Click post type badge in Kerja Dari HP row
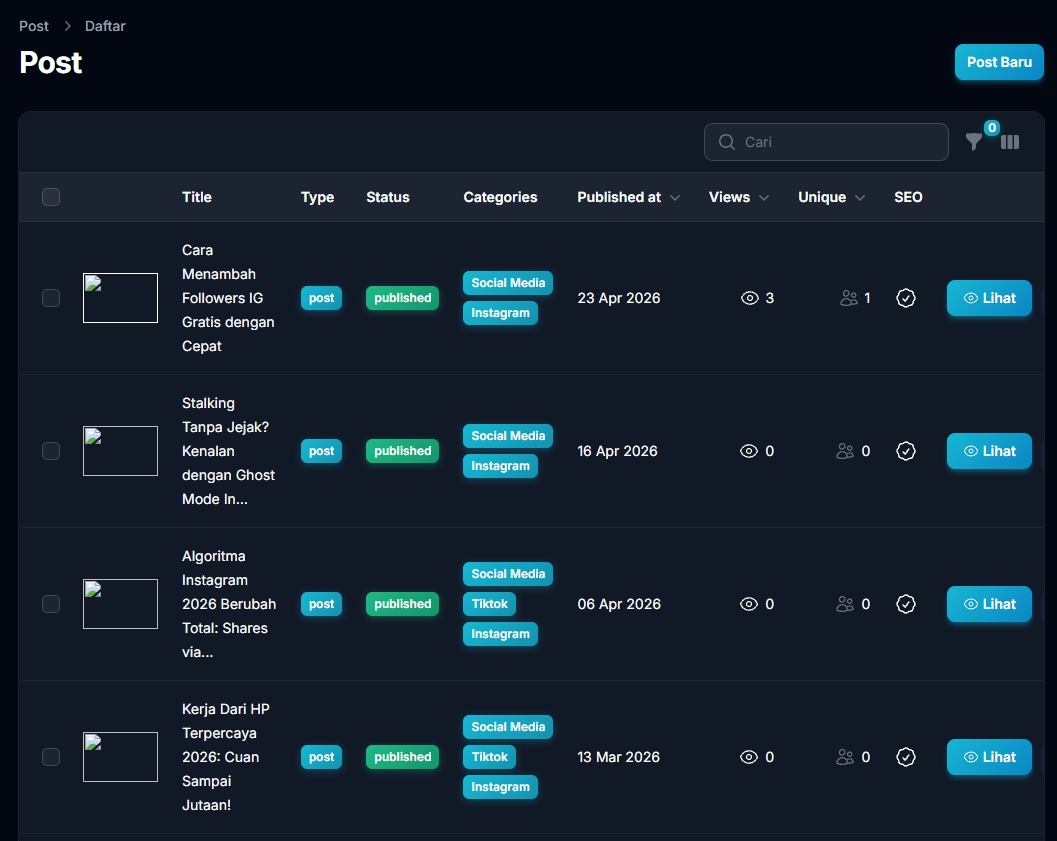 (322, 757)
